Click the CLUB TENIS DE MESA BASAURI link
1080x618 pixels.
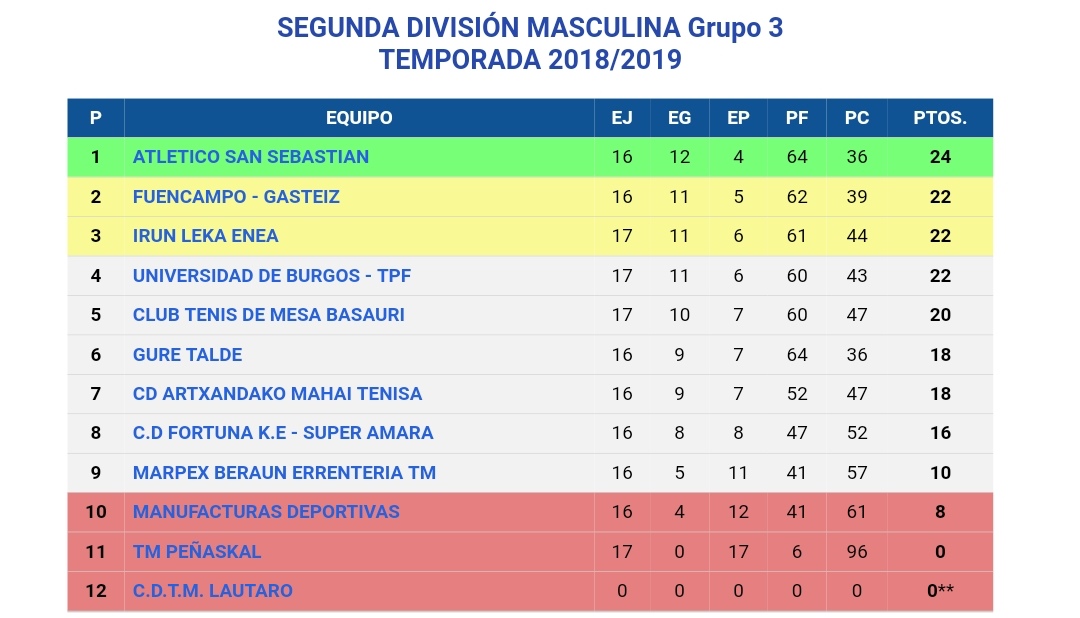(269, 315)
